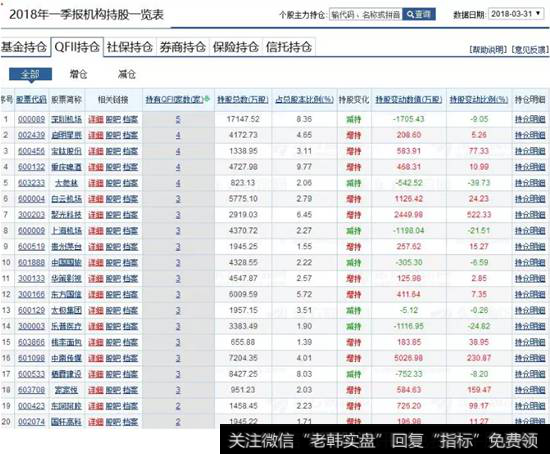550x454 pixels.
Task: Open 持仓明细 for row 600519
Action: [x=530, y=247]
